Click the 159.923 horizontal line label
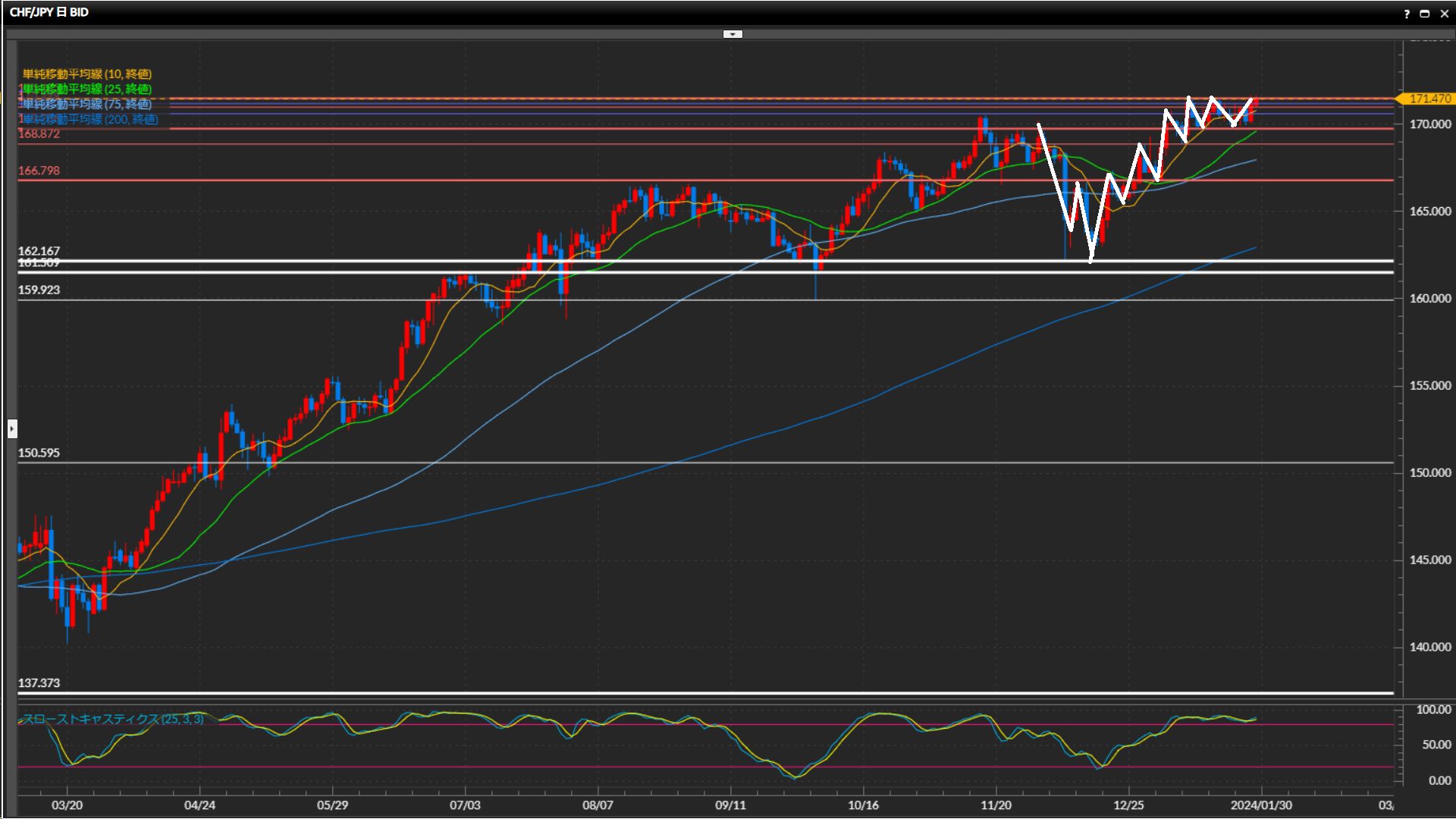Screen dimensions: 1456x819 39,290
